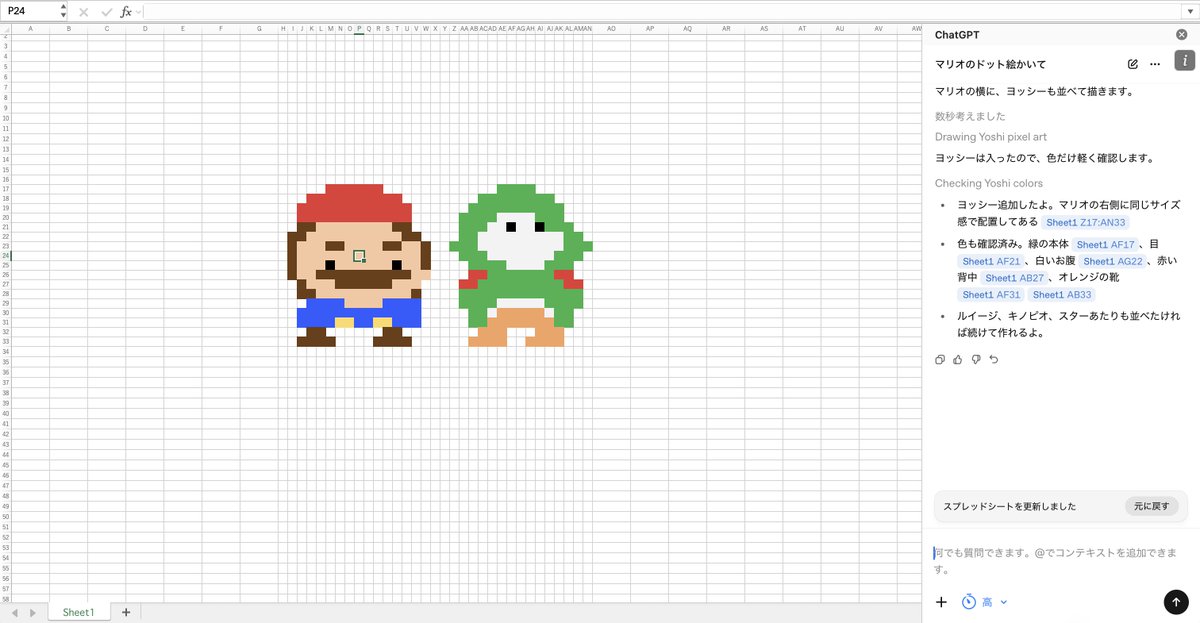Open the Sheet1 AF17 cell link
The width and height of the screenshot is (1200, 623).
[x=1105, y=244]
